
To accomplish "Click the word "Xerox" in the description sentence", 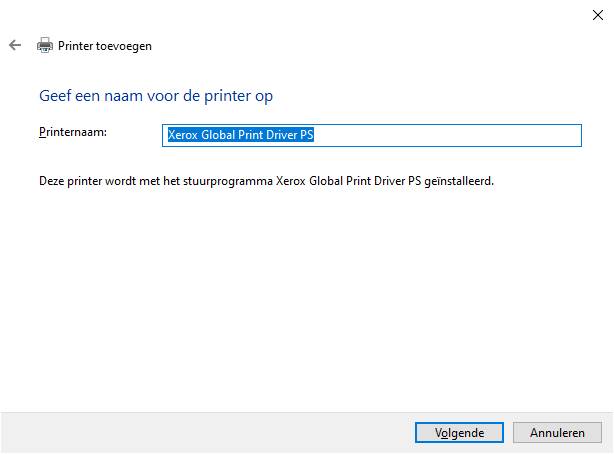I will click(291, 181).
